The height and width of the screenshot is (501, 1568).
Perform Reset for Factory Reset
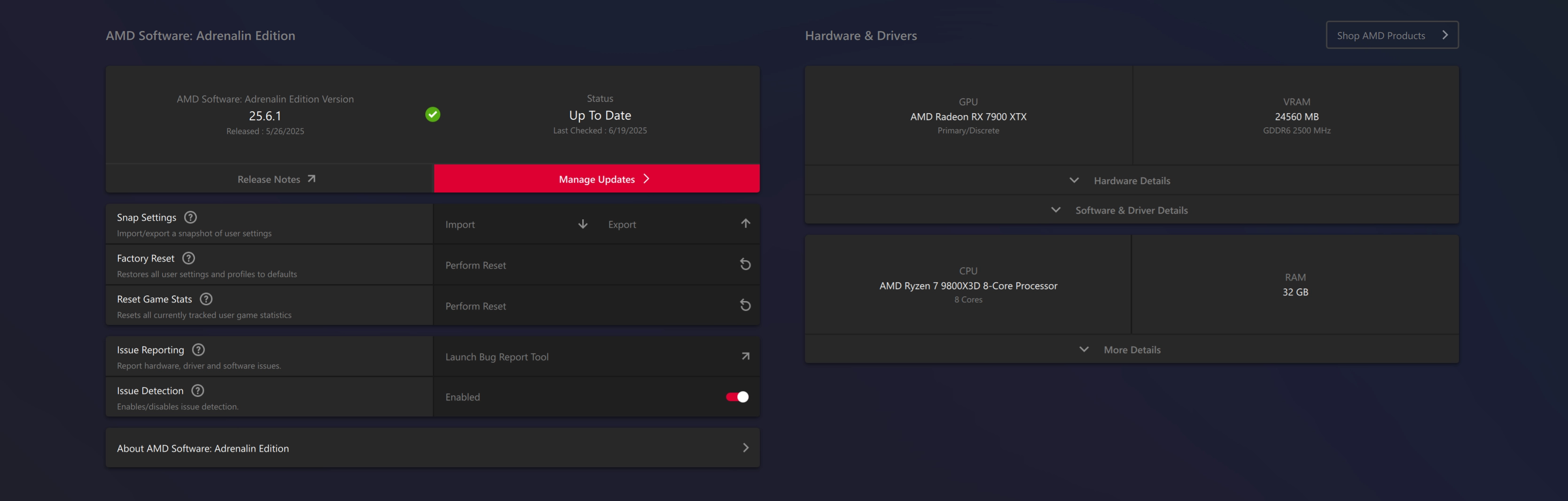point(597,264)
